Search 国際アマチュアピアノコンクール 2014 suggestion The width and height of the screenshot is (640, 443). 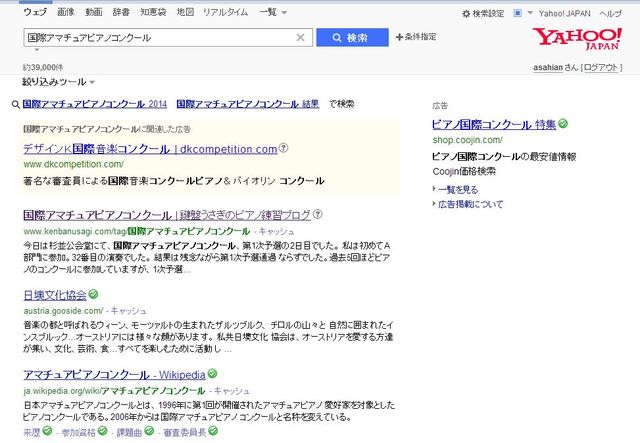(x=95, y=104)
